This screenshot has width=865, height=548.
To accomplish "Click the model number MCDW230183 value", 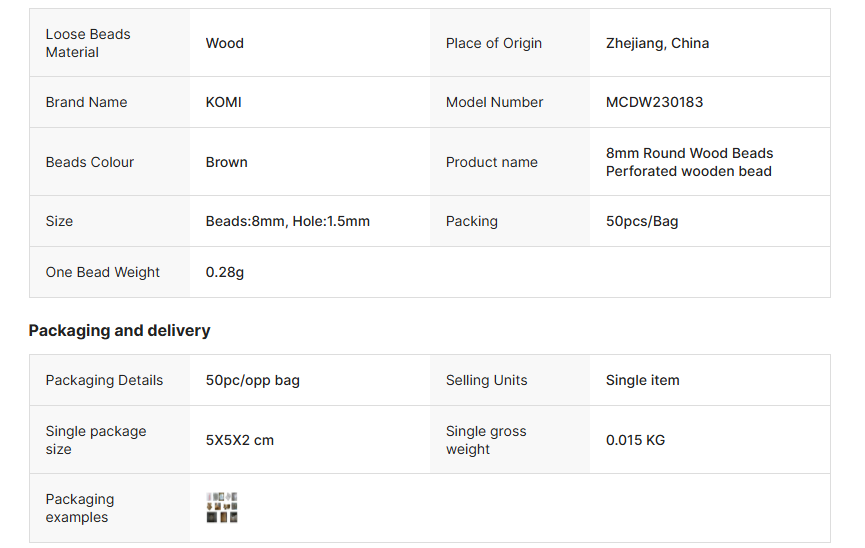I will (654, 102).
